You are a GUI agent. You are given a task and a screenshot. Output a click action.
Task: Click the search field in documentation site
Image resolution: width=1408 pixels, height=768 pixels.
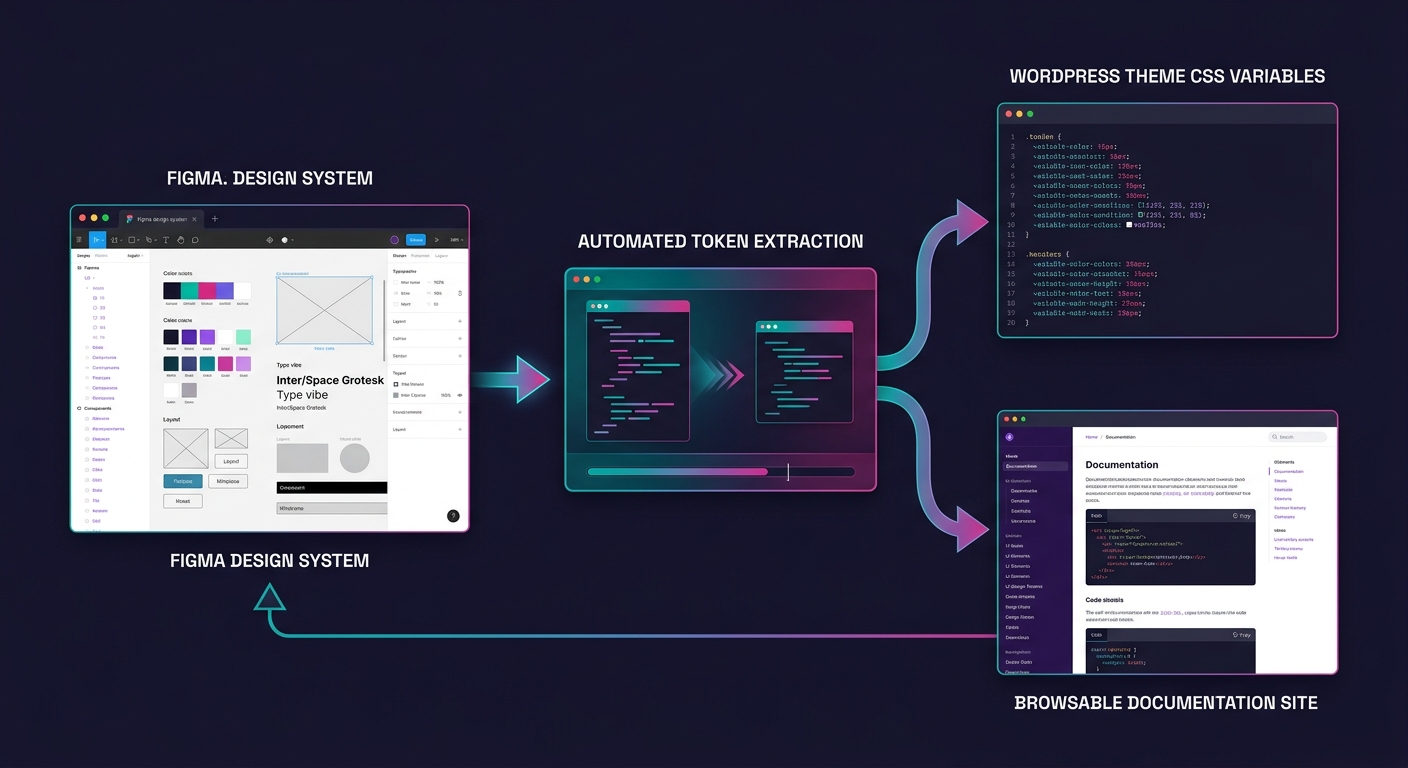pyautogui.click(x=1297, y=437)
